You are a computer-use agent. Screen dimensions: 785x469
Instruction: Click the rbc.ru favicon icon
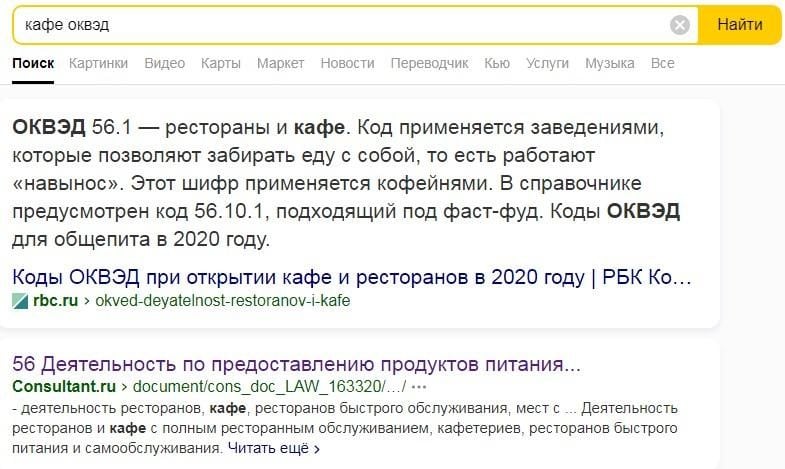pos(20,301)
